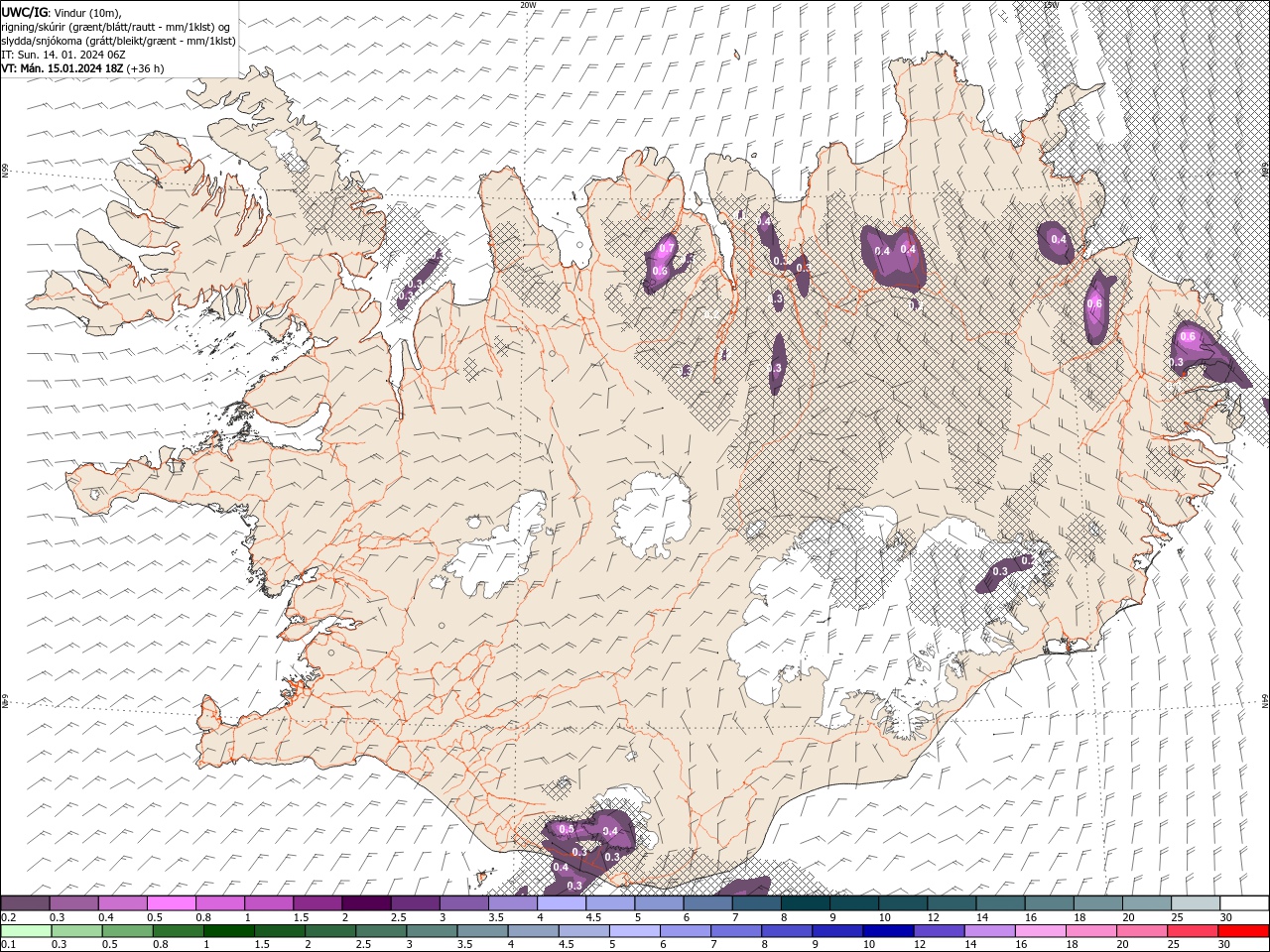Click the light lavender 4–4.5 swatch in upper legend
This screenshot has width=1270, height=952.
562,903
